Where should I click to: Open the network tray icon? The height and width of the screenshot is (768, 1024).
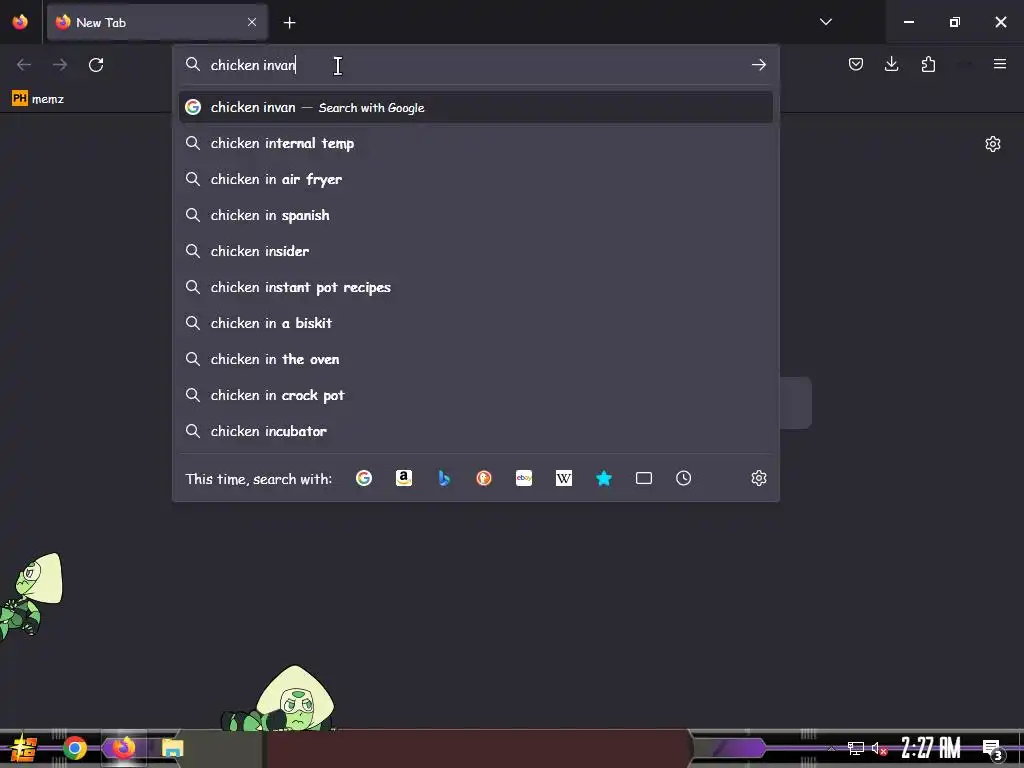(855, 748)
